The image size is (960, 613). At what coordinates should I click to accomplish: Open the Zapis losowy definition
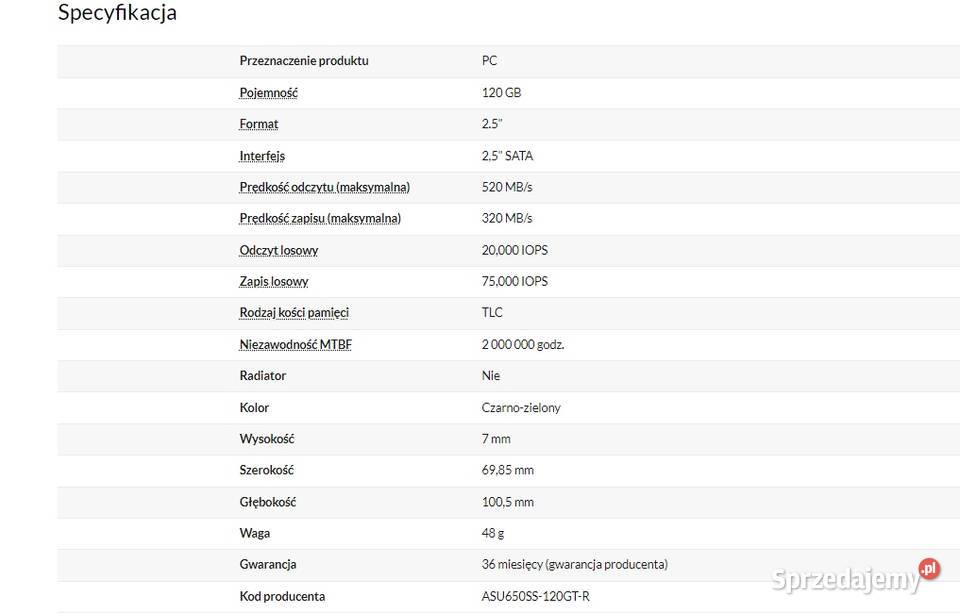tap(274, 281)
